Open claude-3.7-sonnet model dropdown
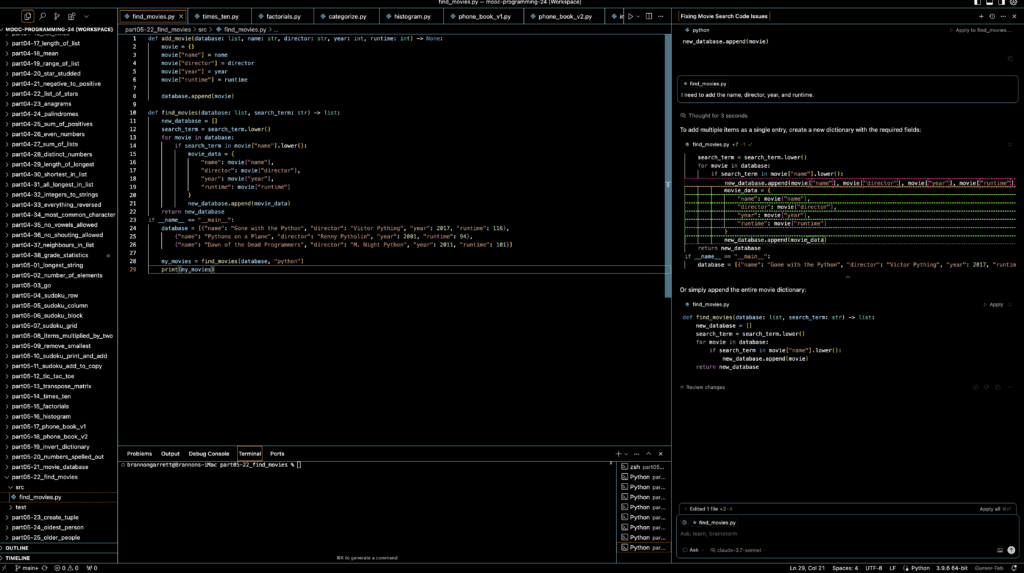 tap(736, 550)
